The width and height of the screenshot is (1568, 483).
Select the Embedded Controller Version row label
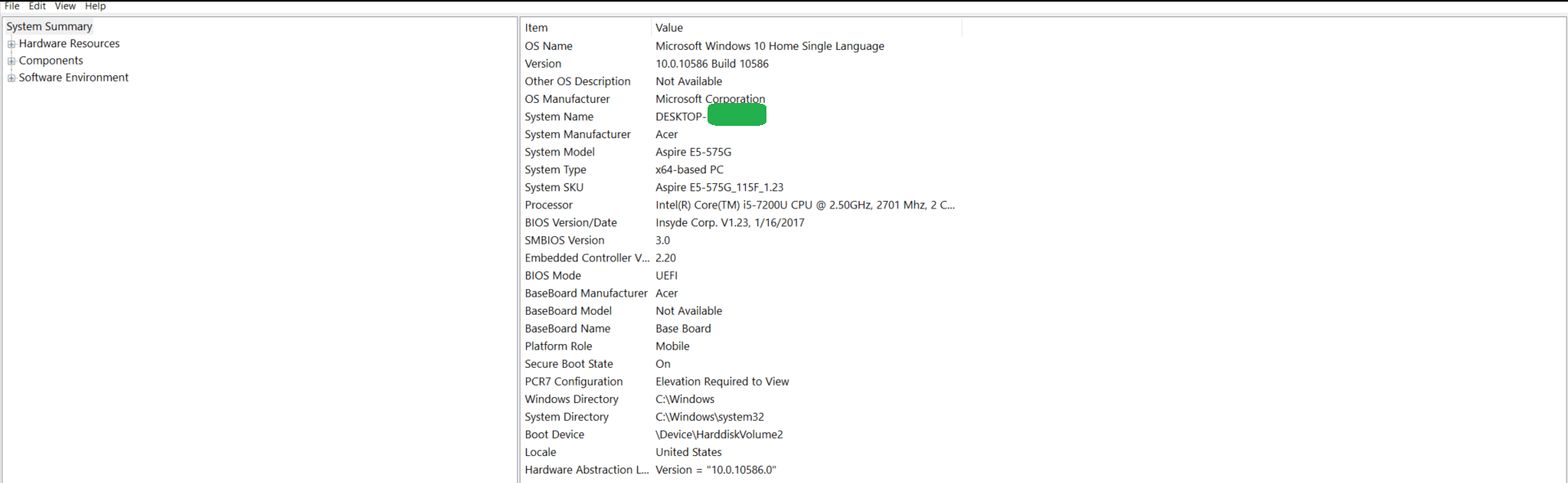tap(587, 257)
